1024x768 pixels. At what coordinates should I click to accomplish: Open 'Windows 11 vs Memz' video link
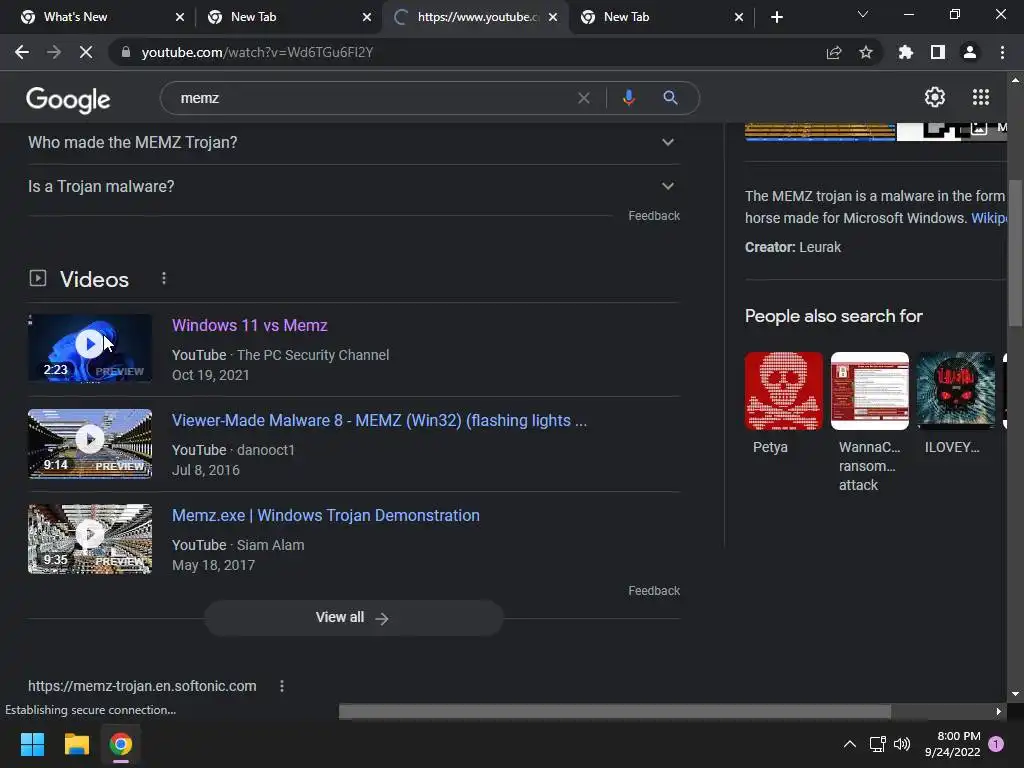pos(249,325)
